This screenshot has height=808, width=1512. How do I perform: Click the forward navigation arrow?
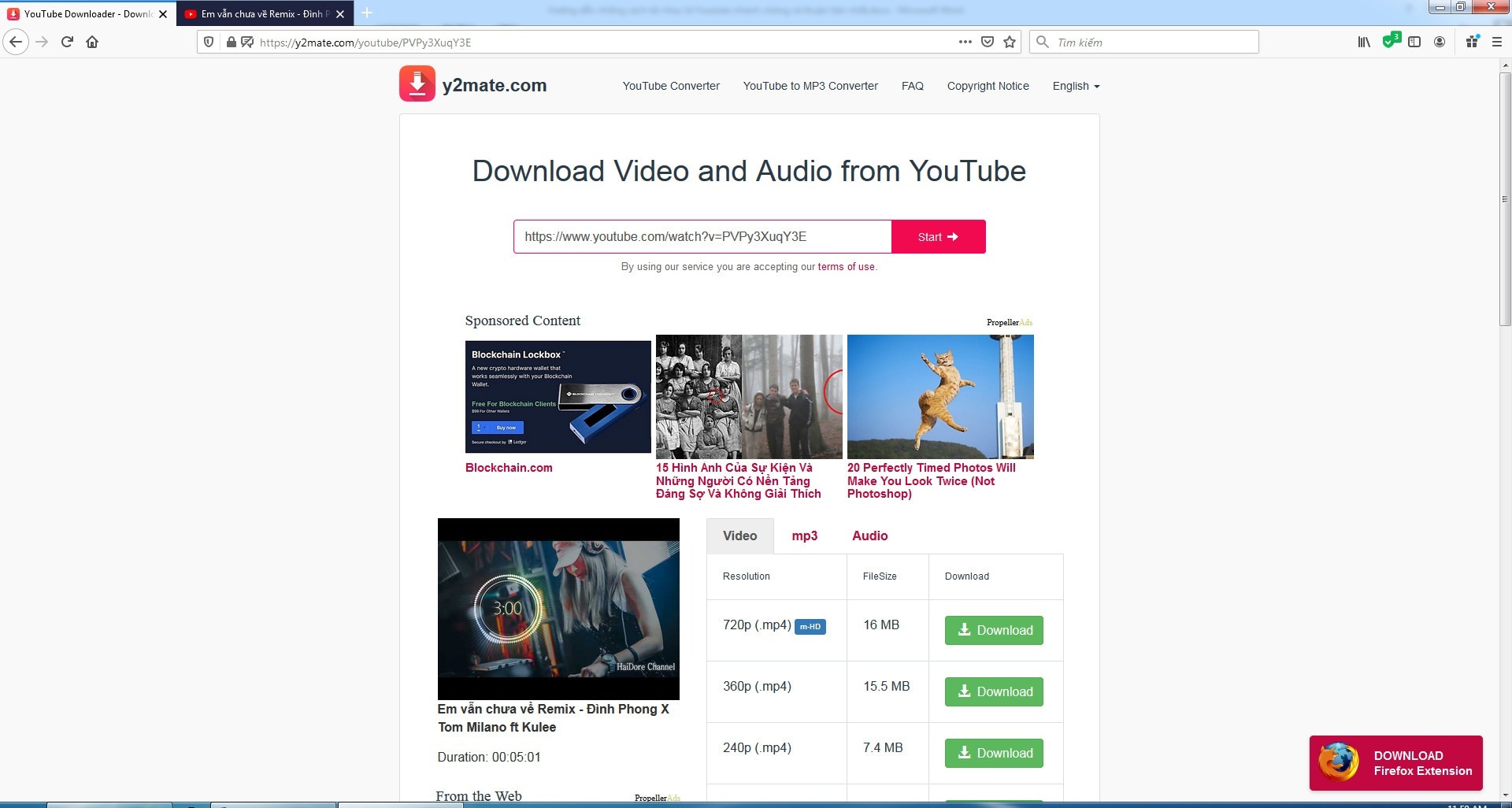[x=43, y=42]
